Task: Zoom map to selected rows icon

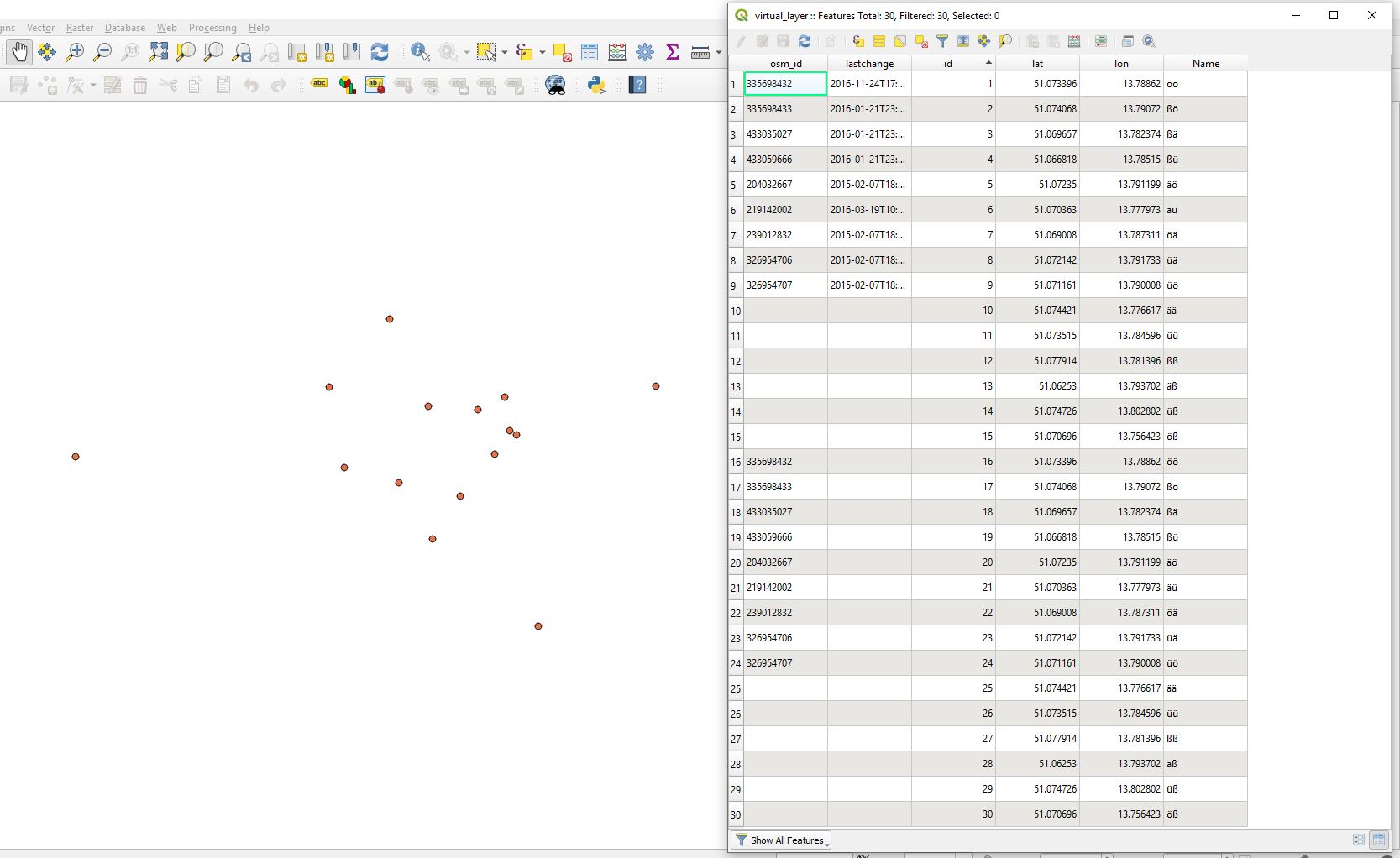Action: (1005, 41)
